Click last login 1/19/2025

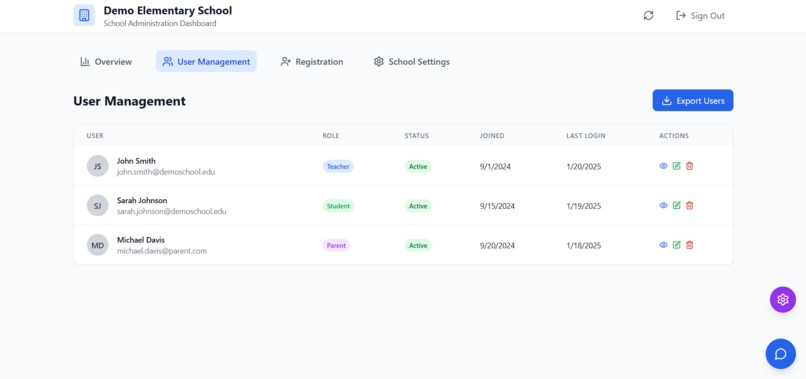point(584,206)
